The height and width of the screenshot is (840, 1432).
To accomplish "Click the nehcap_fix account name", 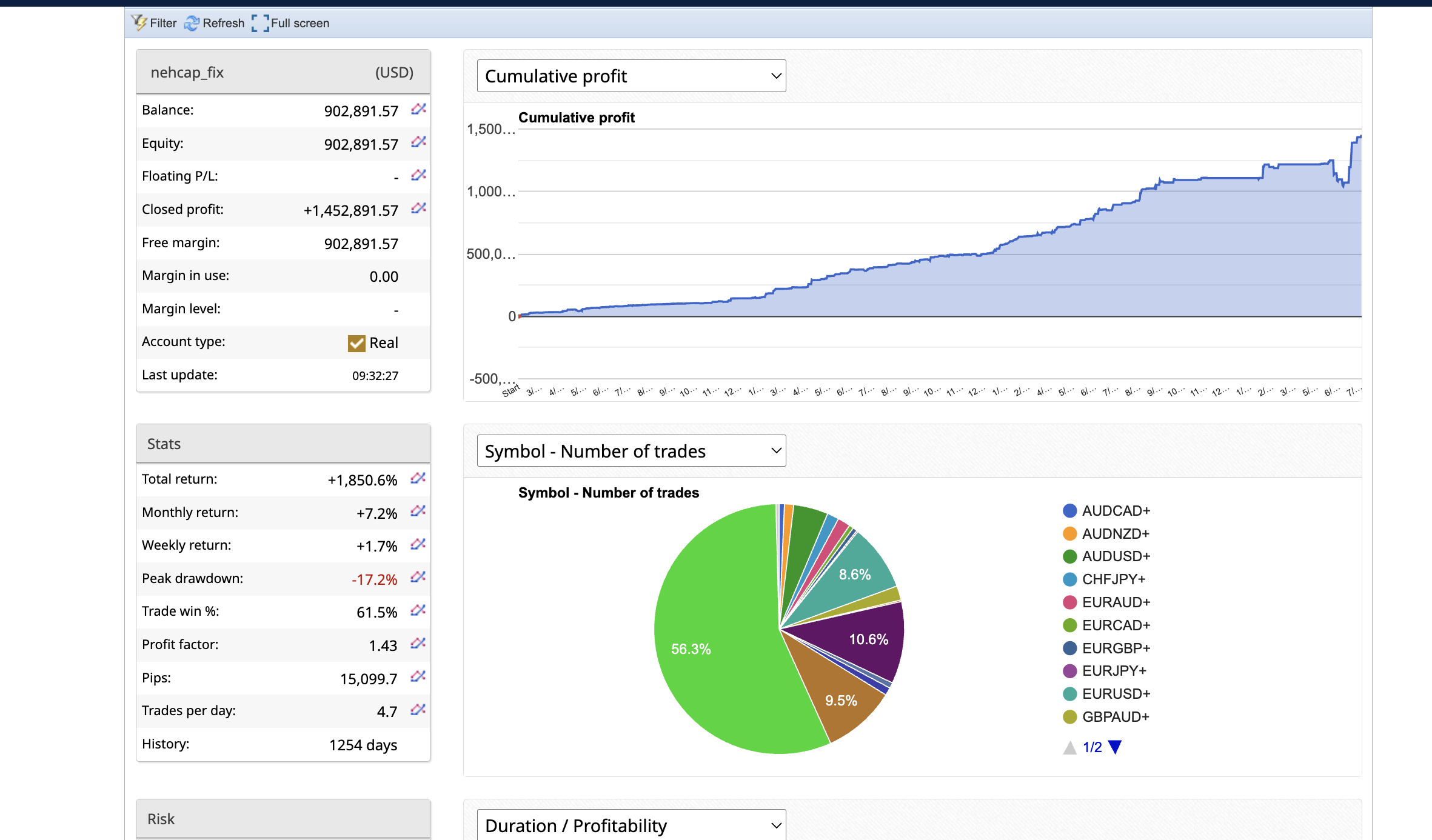I will pos(187,72).
